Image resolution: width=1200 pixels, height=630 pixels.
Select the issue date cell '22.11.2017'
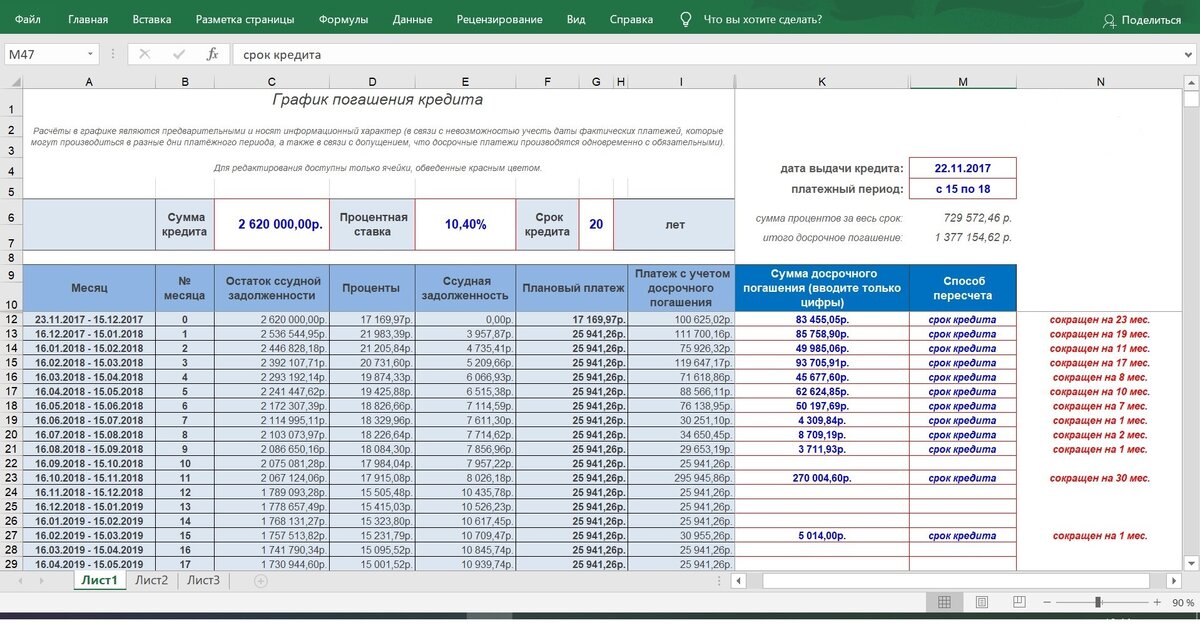[x=963, y=168]
